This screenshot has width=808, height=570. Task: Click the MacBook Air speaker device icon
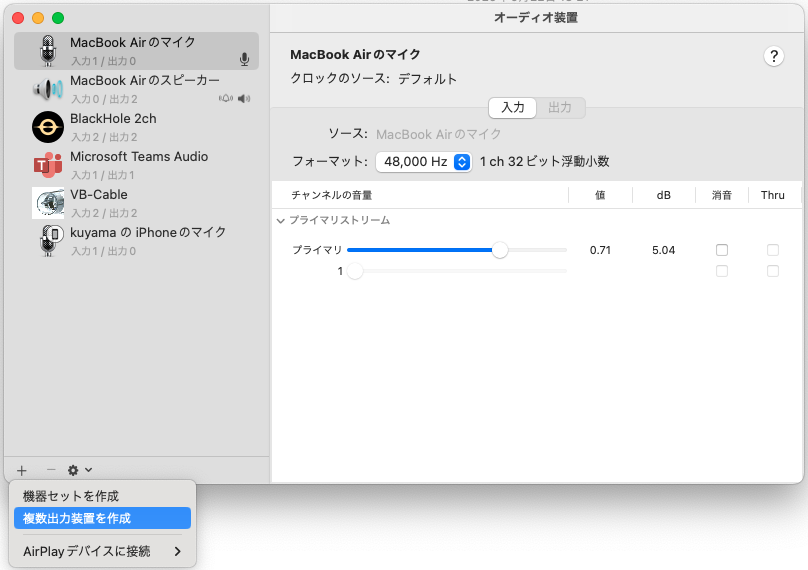pos(48,89)
